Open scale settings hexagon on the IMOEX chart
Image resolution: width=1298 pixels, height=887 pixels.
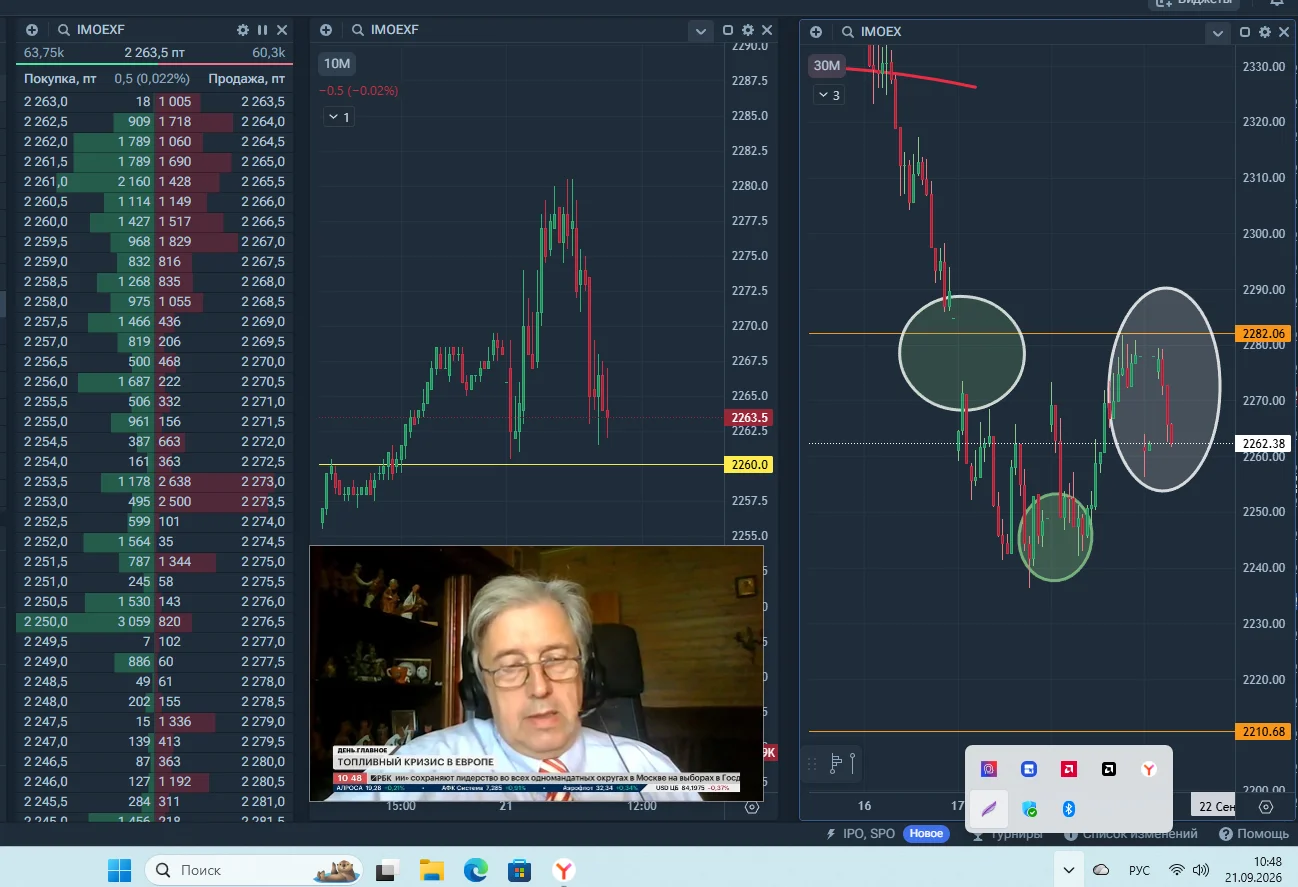click(x=1266, y=807)
